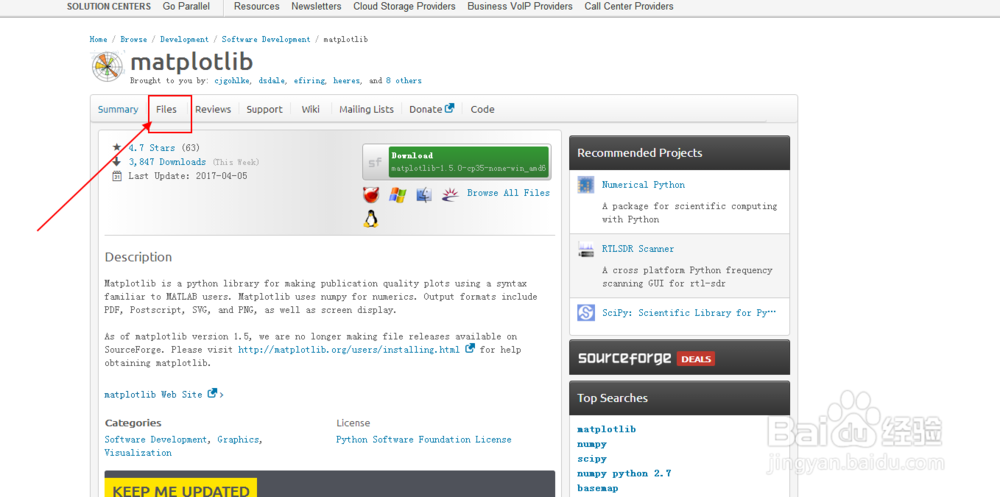This screenshot has width=1000, height=497.
Task: Click external link icon next to Donate
Action: point(449,108)
